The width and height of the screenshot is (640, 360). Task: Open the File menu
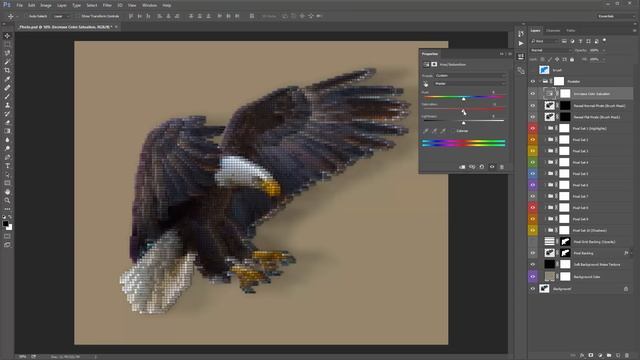coord(20,5)
